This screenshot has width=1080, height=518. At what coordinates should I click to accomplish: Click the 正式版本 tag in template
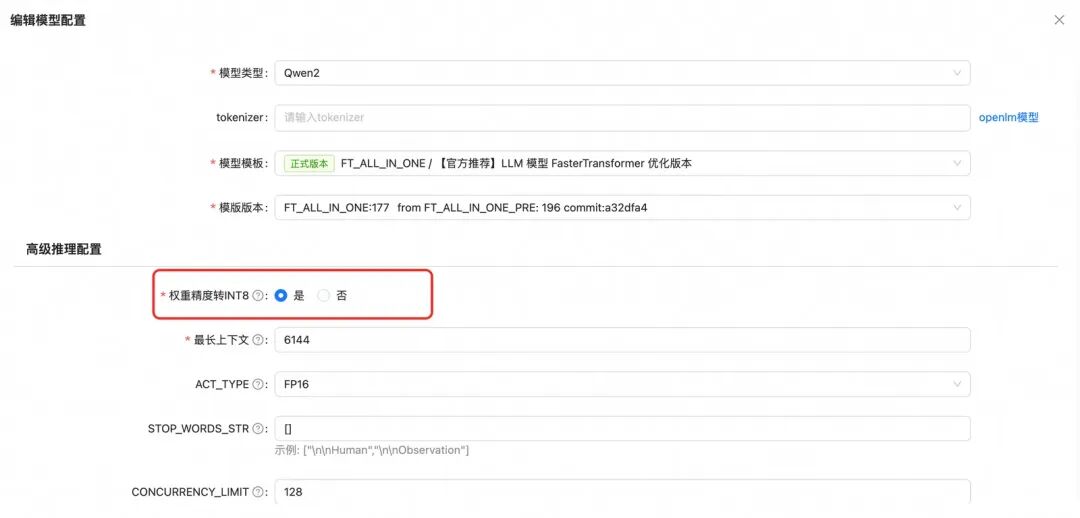point(309,163)
